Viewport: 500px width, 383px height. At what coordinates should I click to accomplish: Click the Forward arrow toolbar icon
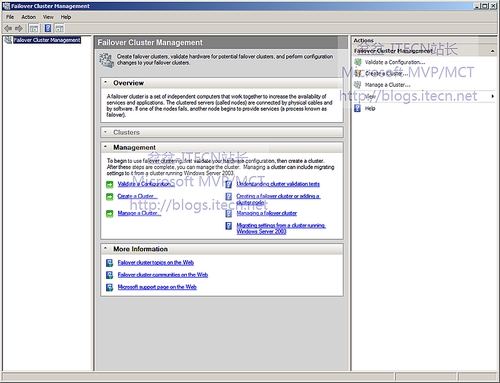click(x=19, y=29)
